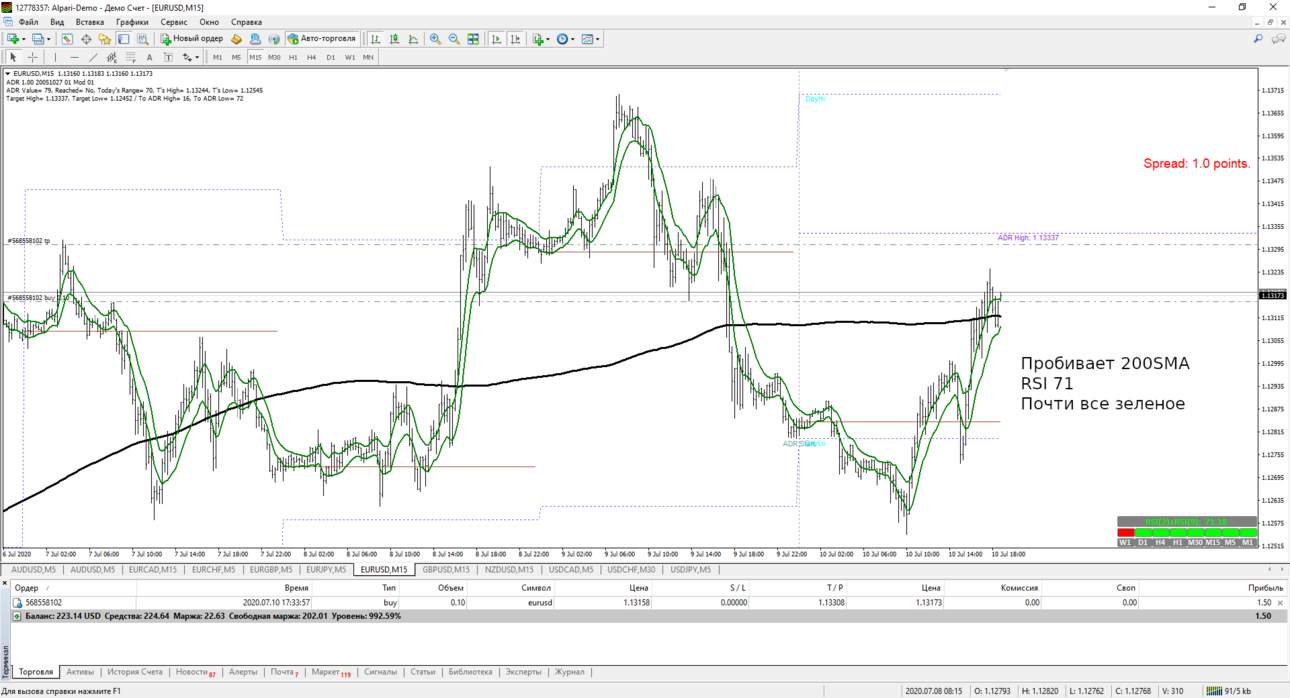Select the Text Label tool
The image size is (1290, 698).
168,57
